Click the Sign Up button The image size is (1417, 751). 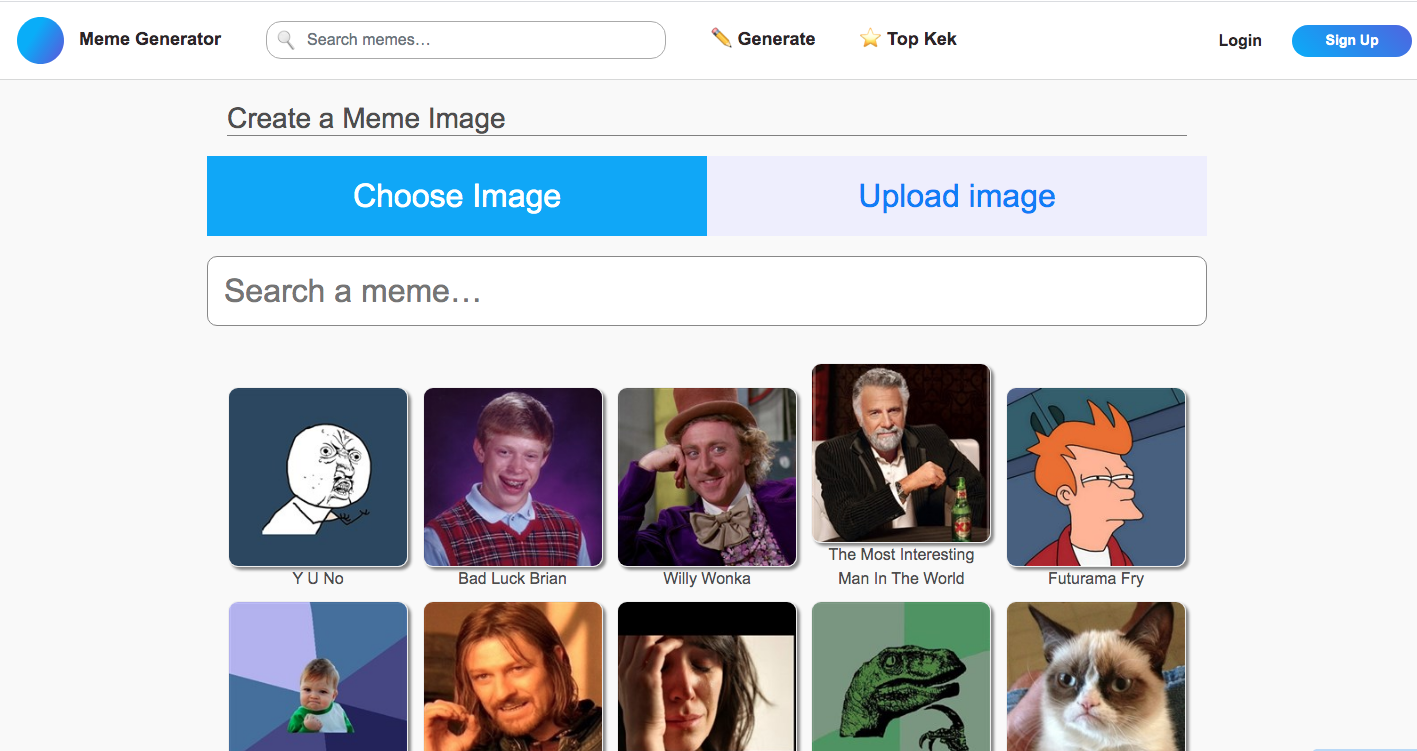1352,41
